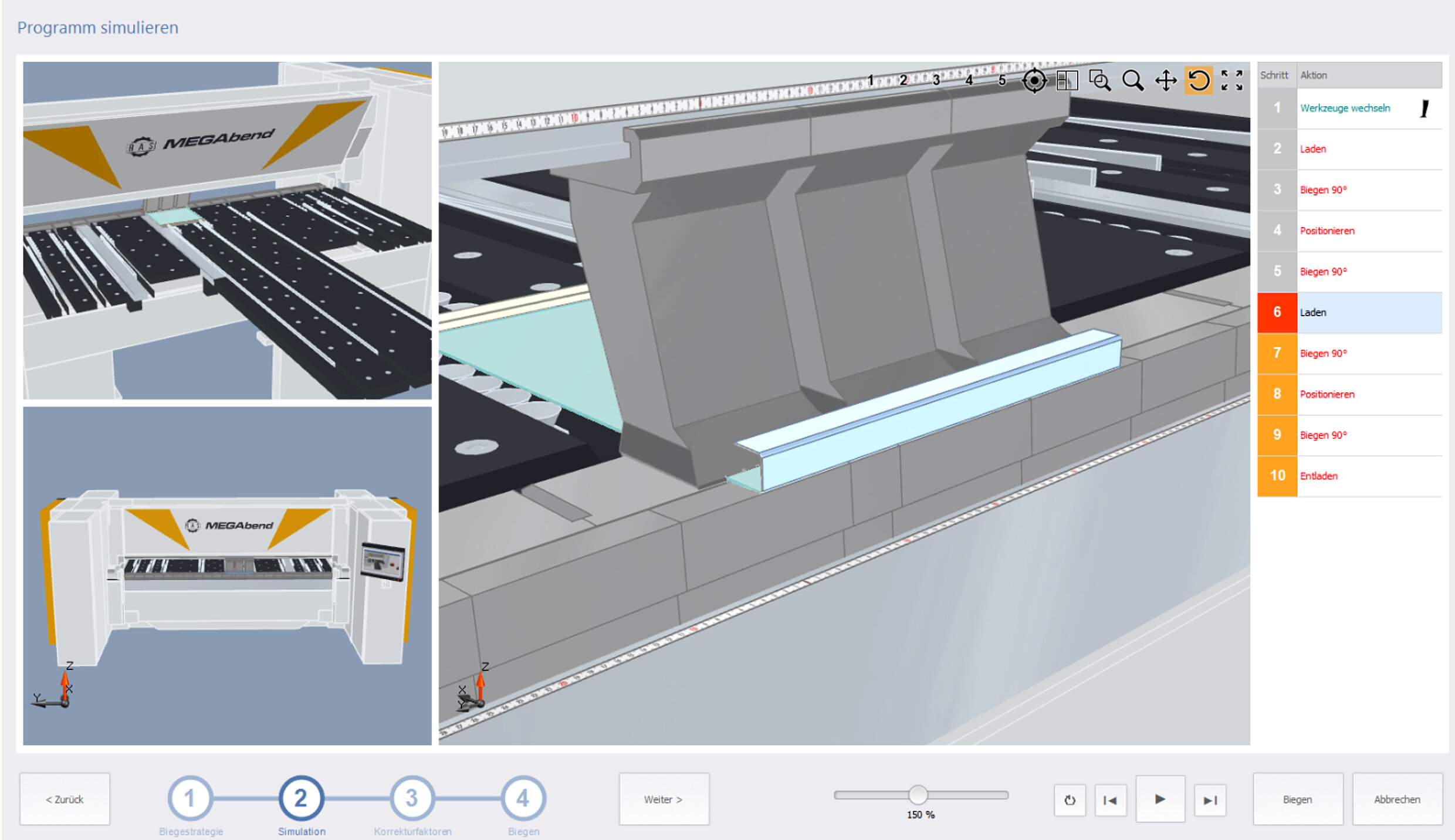The height and width of the screenshot is (840, 1455).
Task: Click the 150 % speed slider handle
Action: click(918, 795)
